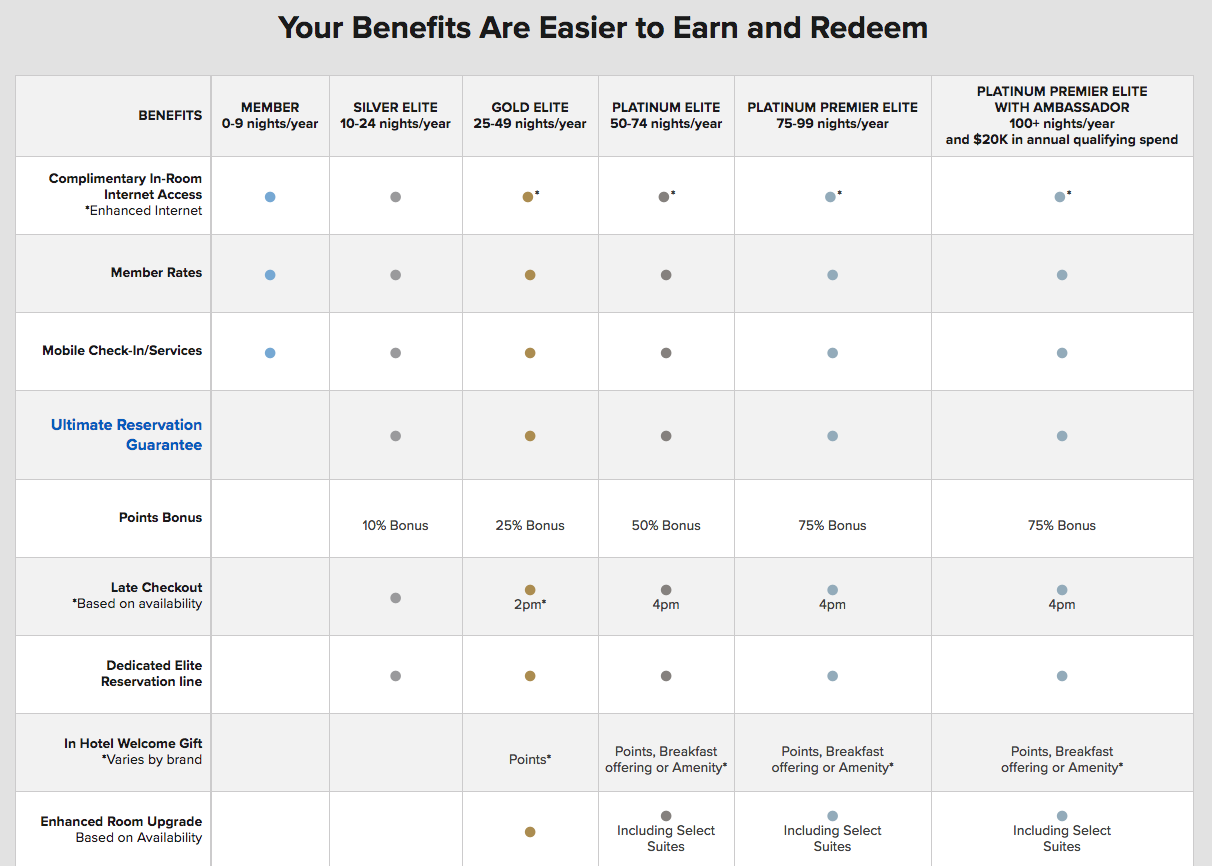This screenshot has height=866, width=1212.
Task: Open the Ultimate Reservation Guarantee link
Action: (127, 435)
